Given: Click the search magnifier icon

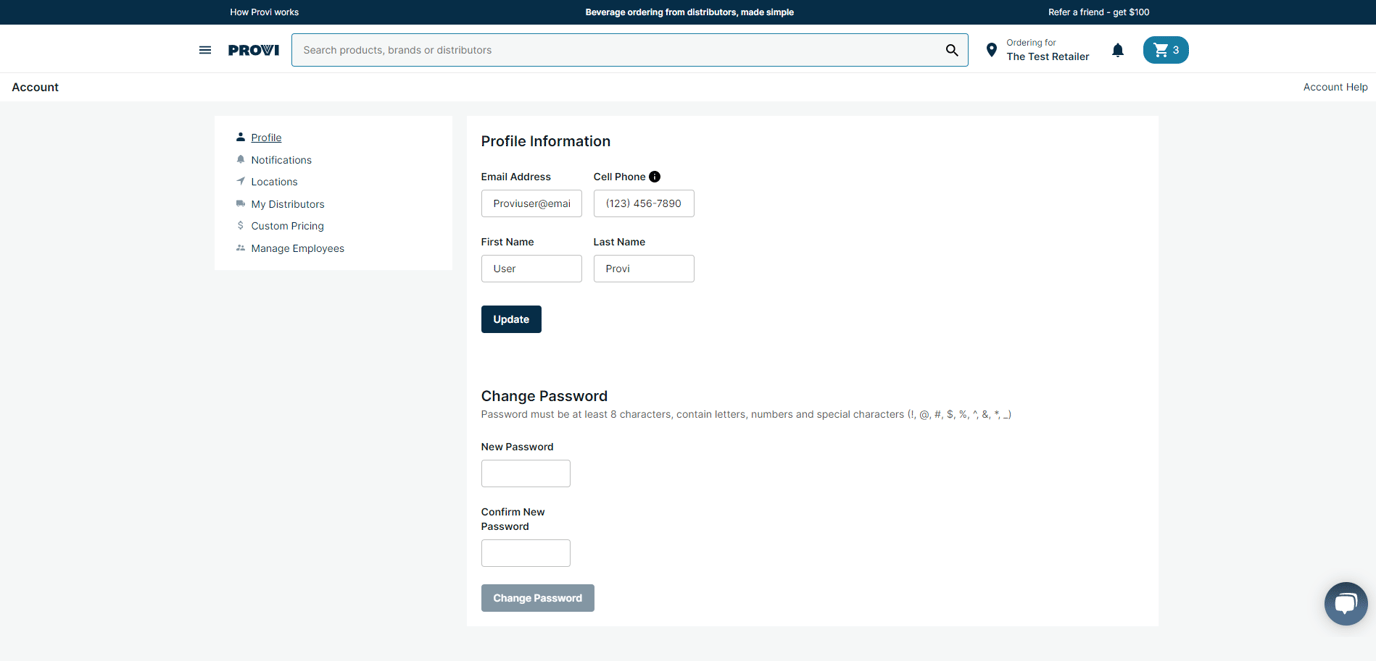Looking at the screenshot, I should coord(952,50).
